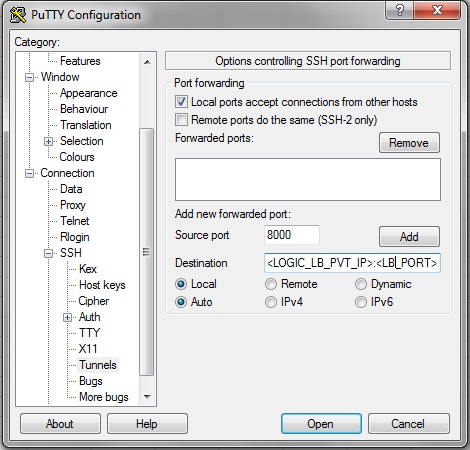Open the Kex category
Viewport: 470px width, 450px height.
(x=88, y=269)
